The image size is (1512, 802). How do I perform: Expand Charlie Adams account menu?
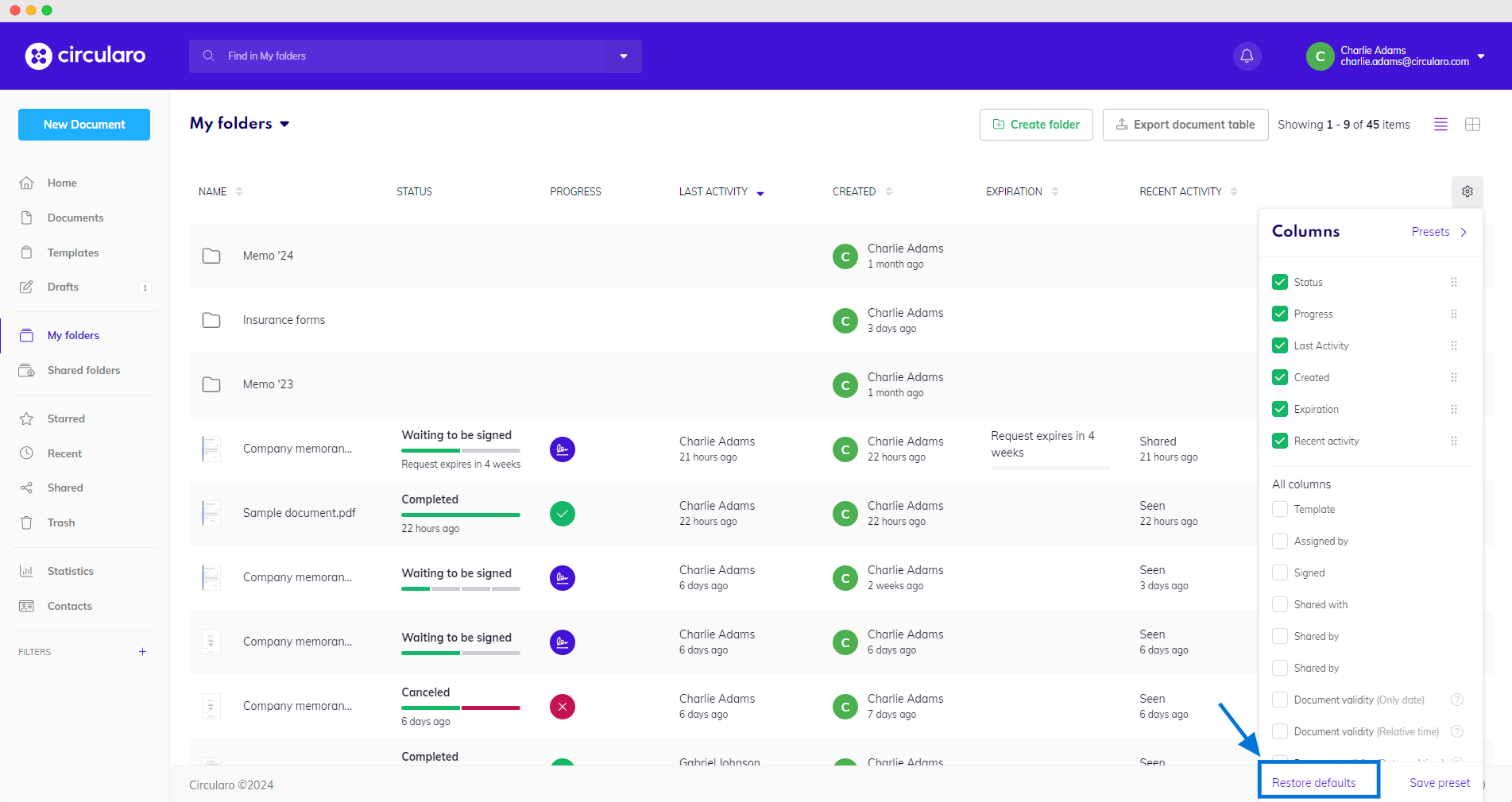coord(1481,56)
